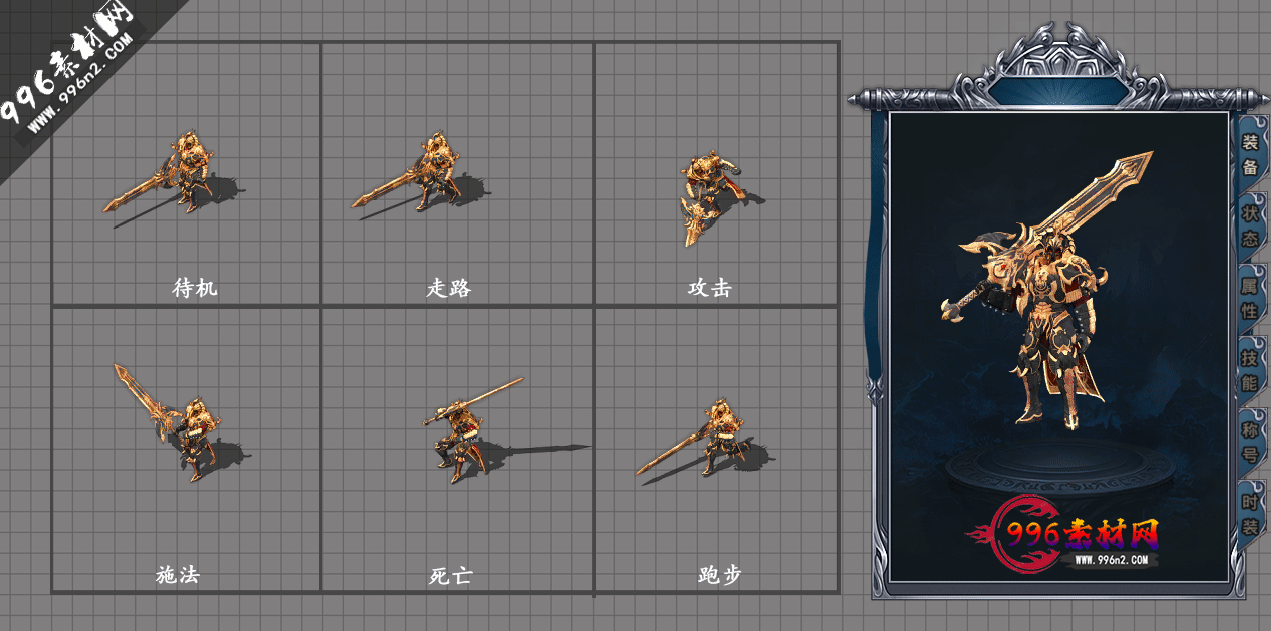Click the 跑步 label
This screenshot has width=1271, height=631.
720,575
